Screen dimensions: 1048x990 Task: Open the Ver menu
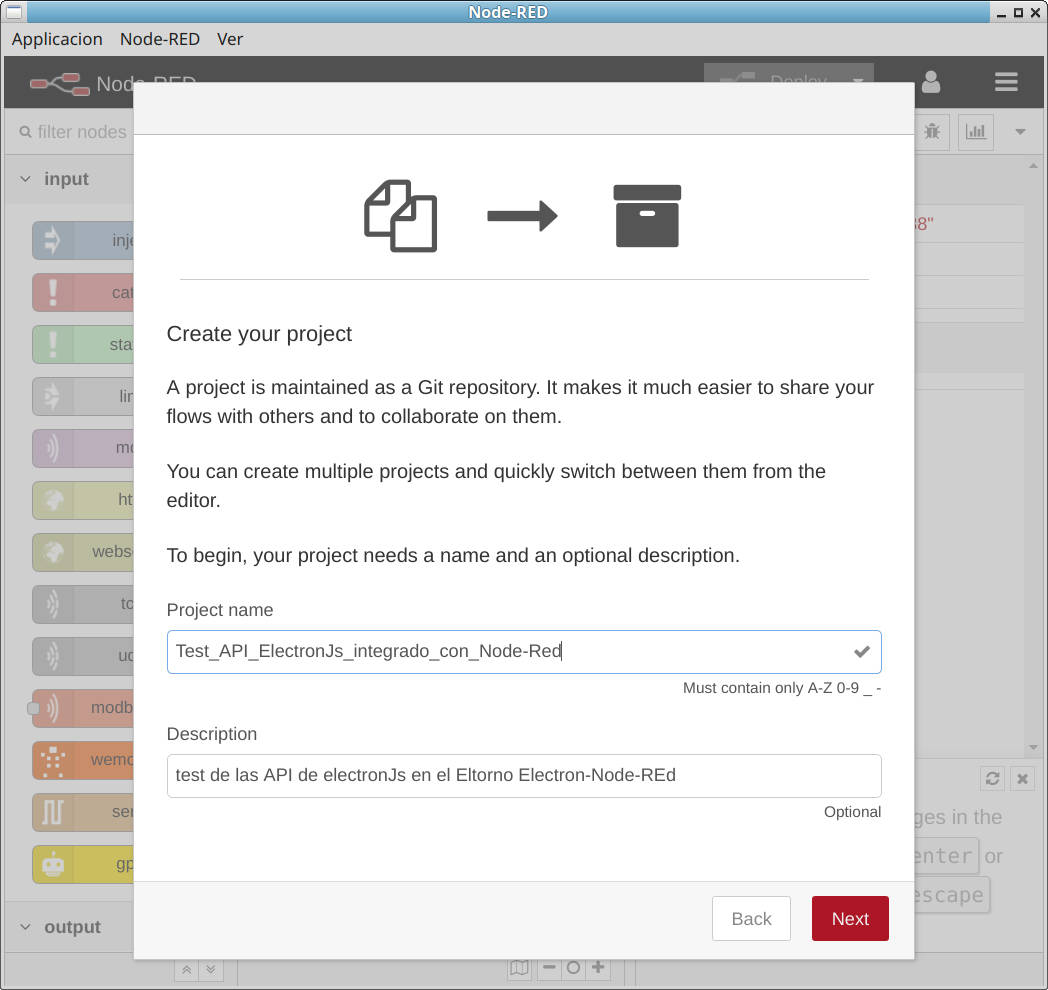click(x=230, y=39)
